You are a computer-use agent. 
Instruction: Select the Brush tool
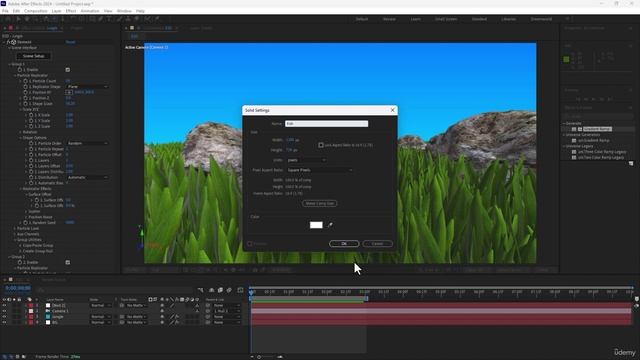pos(119,19)
